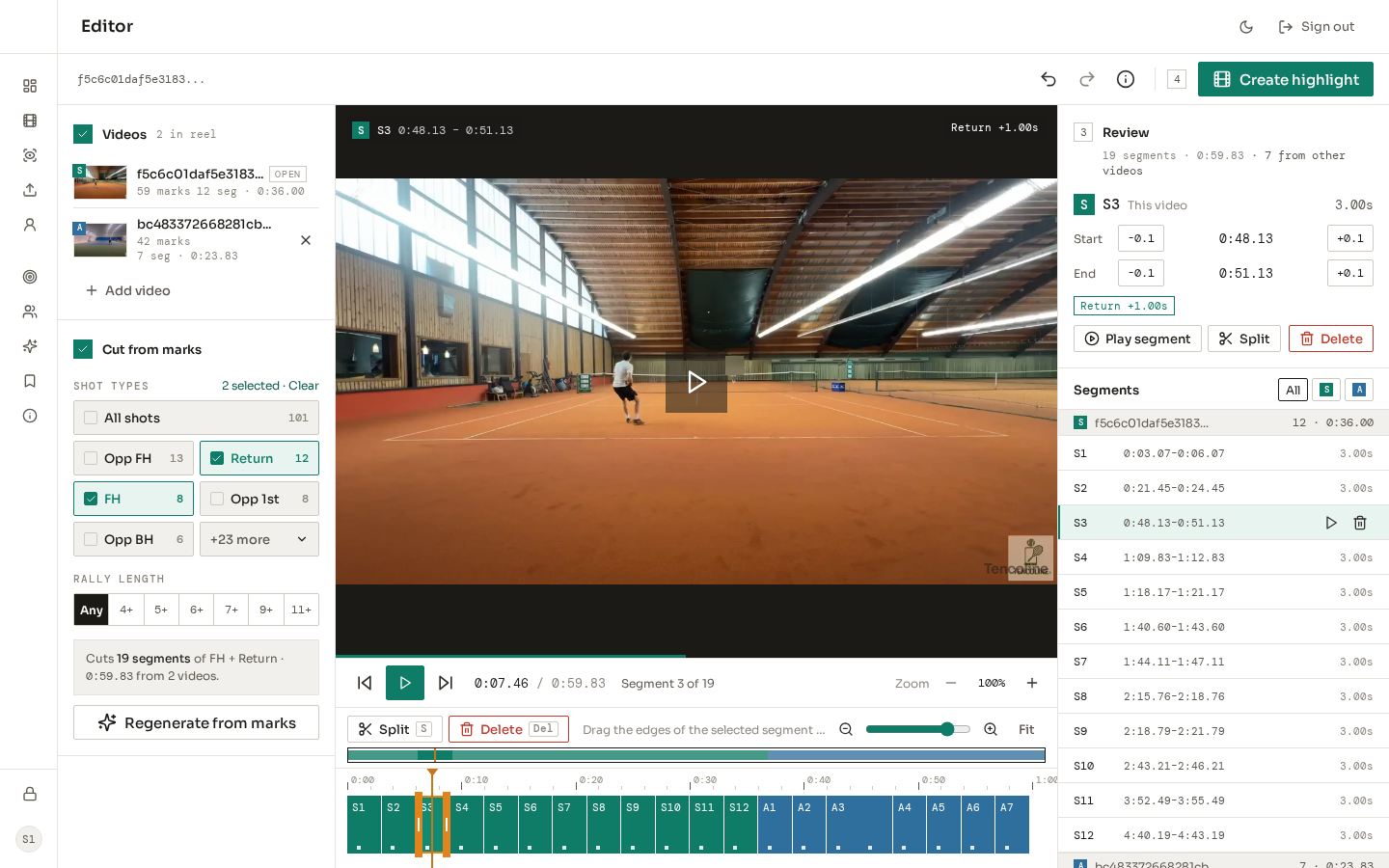This screenshot has width=1389, height=868.
Task: Open the bookmark icon in sidebar
Action: (30, 381)
